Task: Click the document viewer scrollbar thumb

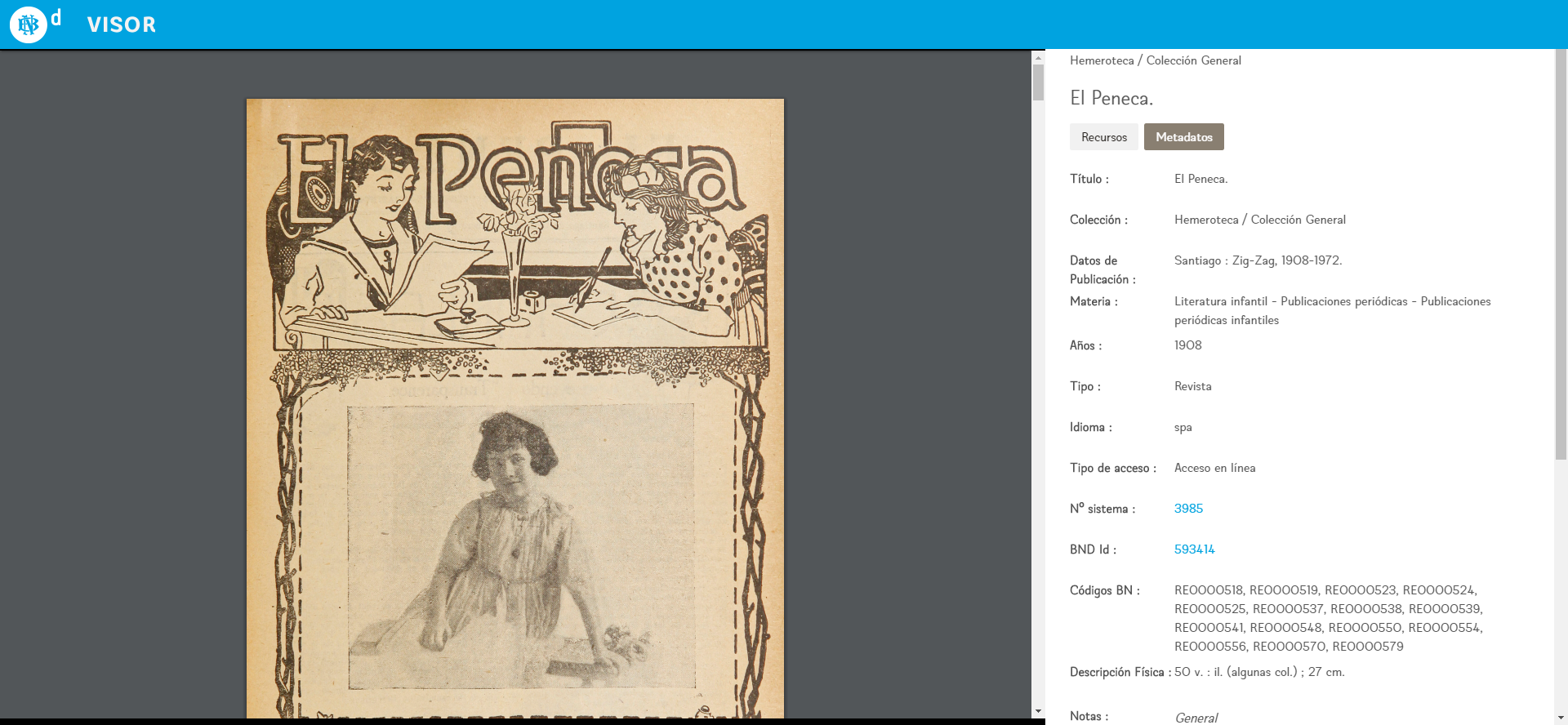Action: (x=1038, y=82)
